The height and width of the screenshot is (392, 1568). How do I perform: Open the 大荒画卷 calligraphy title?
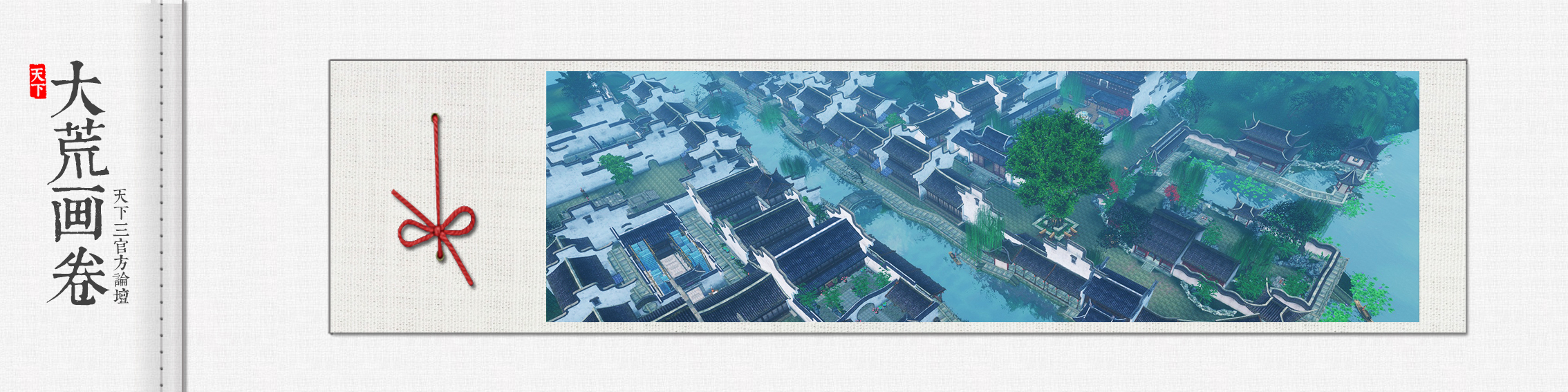point(80,183)
